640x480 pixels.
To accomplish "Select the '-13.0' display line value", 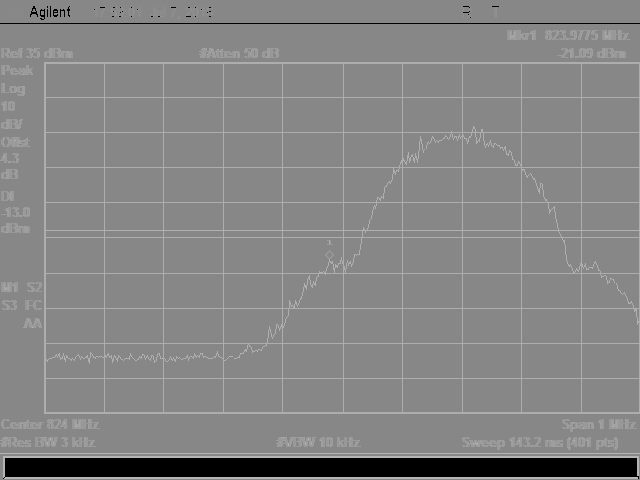I will click(16, 212).
